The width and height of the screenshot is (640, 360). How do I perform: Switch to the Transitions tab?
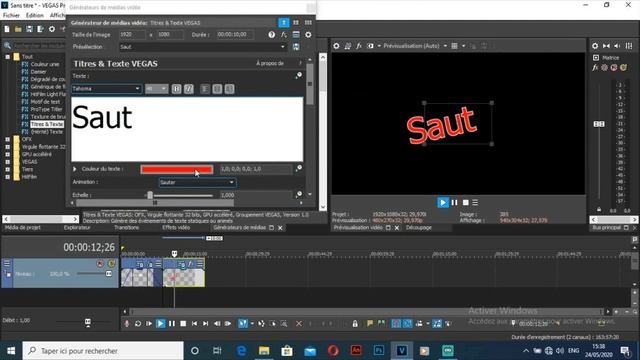(127, 227)
